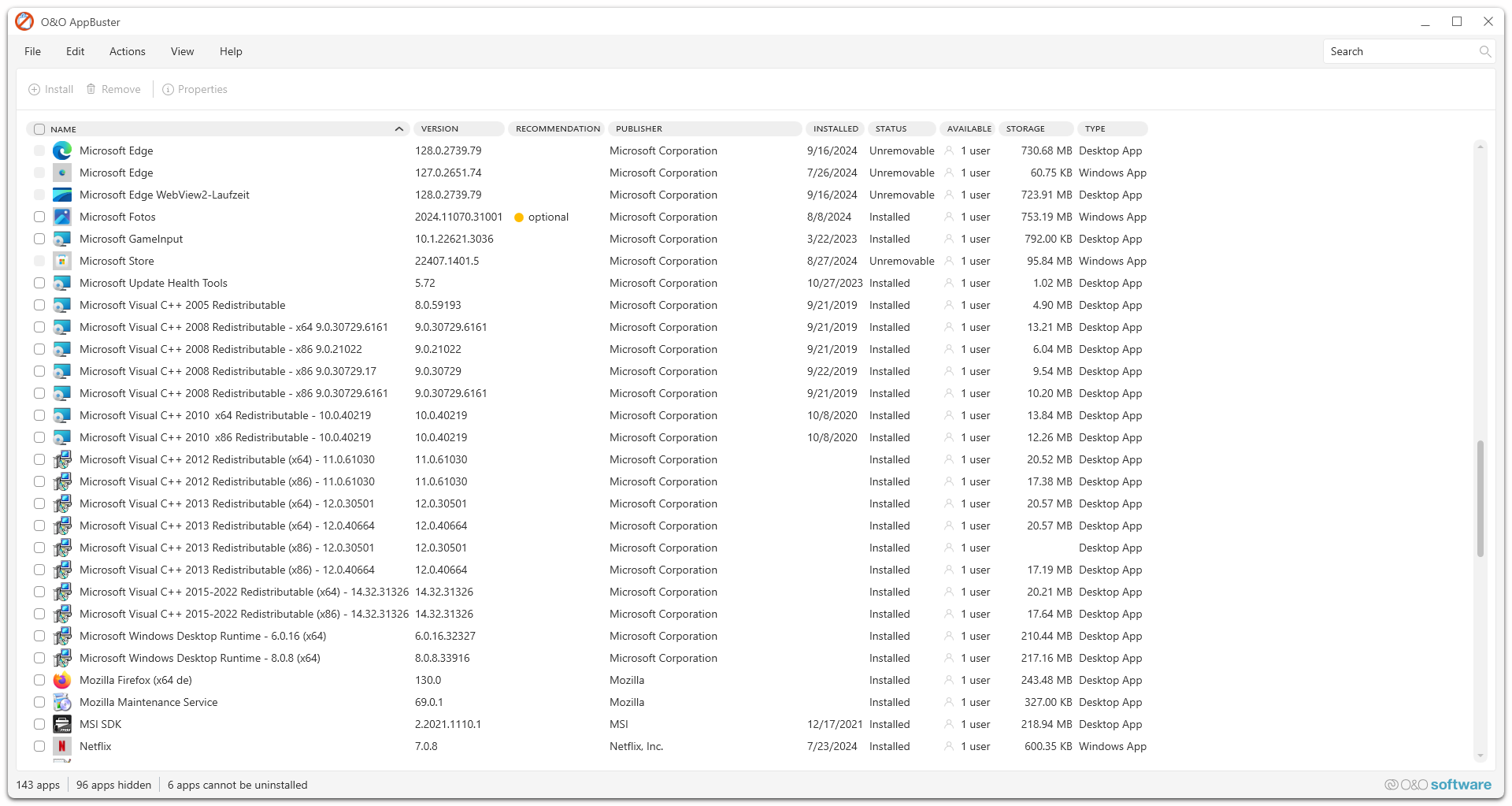Click the Netflix app icon
Screen dimensions: 1512x806
pos(62,746)
